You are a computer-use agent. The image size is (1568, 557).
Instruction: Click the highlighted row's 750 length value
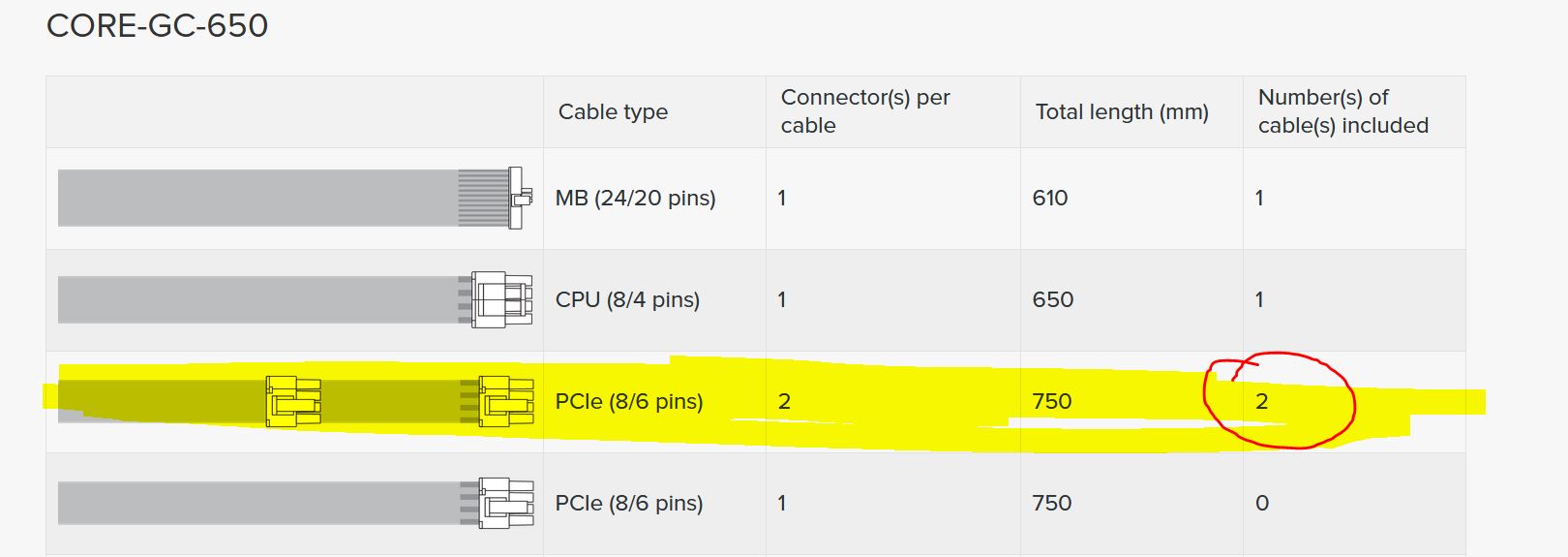pos(1052,402)
